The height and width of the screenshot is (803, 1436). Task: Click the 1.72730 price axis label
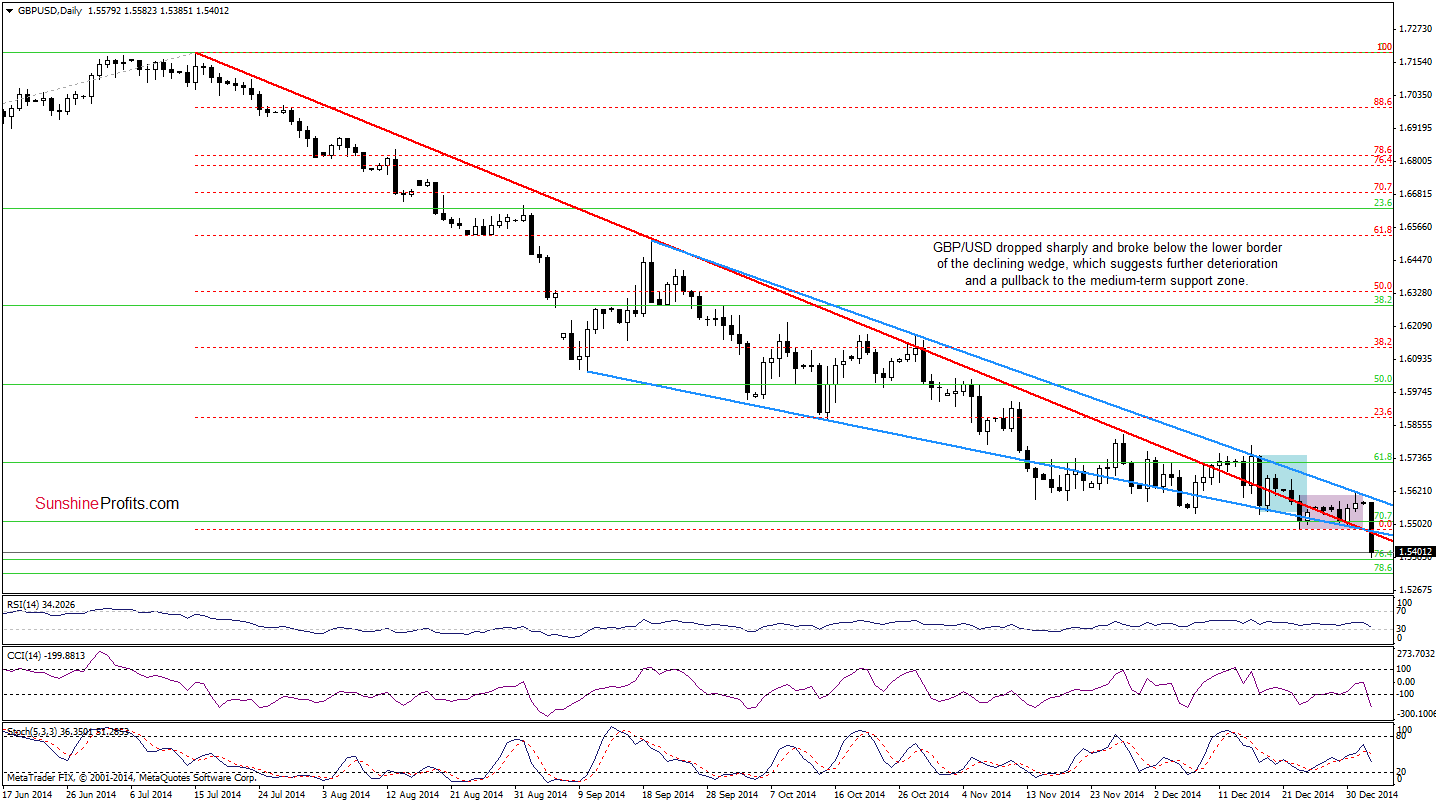click(1414, 29)
